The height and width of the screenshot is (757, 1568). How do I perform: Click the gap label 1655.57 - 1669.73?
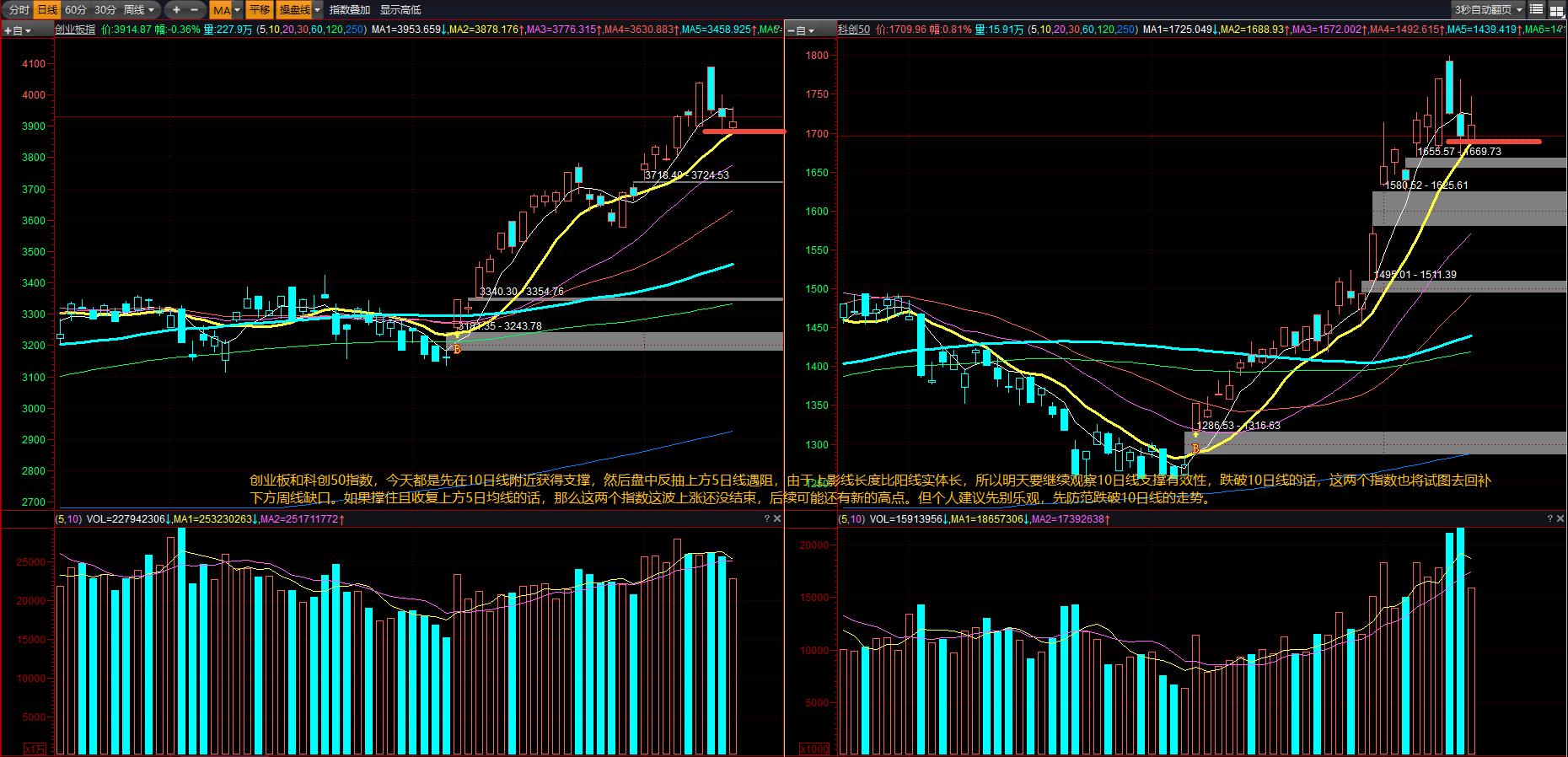[1459, 152]
